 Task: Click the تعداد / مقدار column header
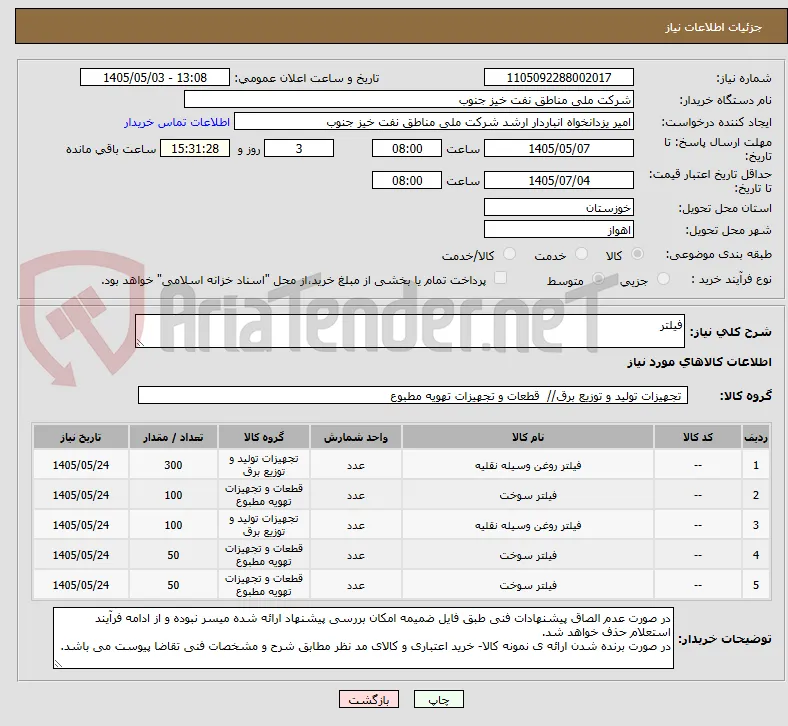point(173,437)
